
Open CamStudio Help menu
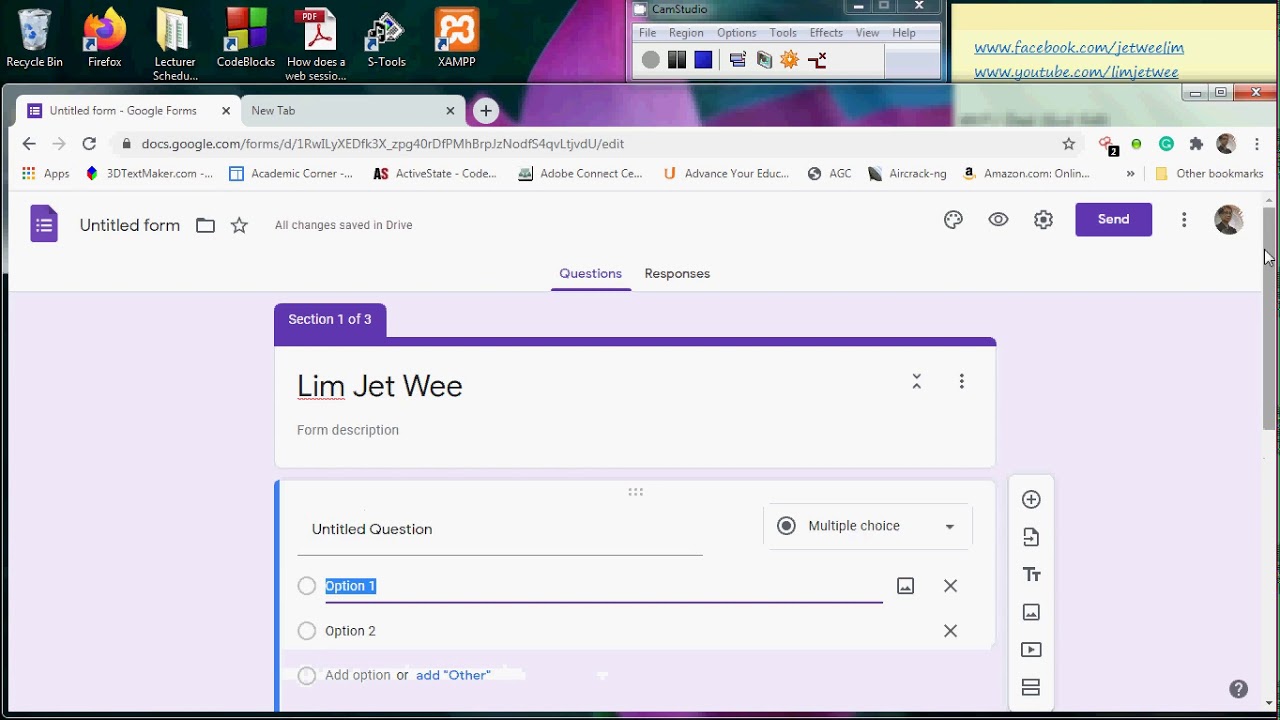click(x=904, y=33)
